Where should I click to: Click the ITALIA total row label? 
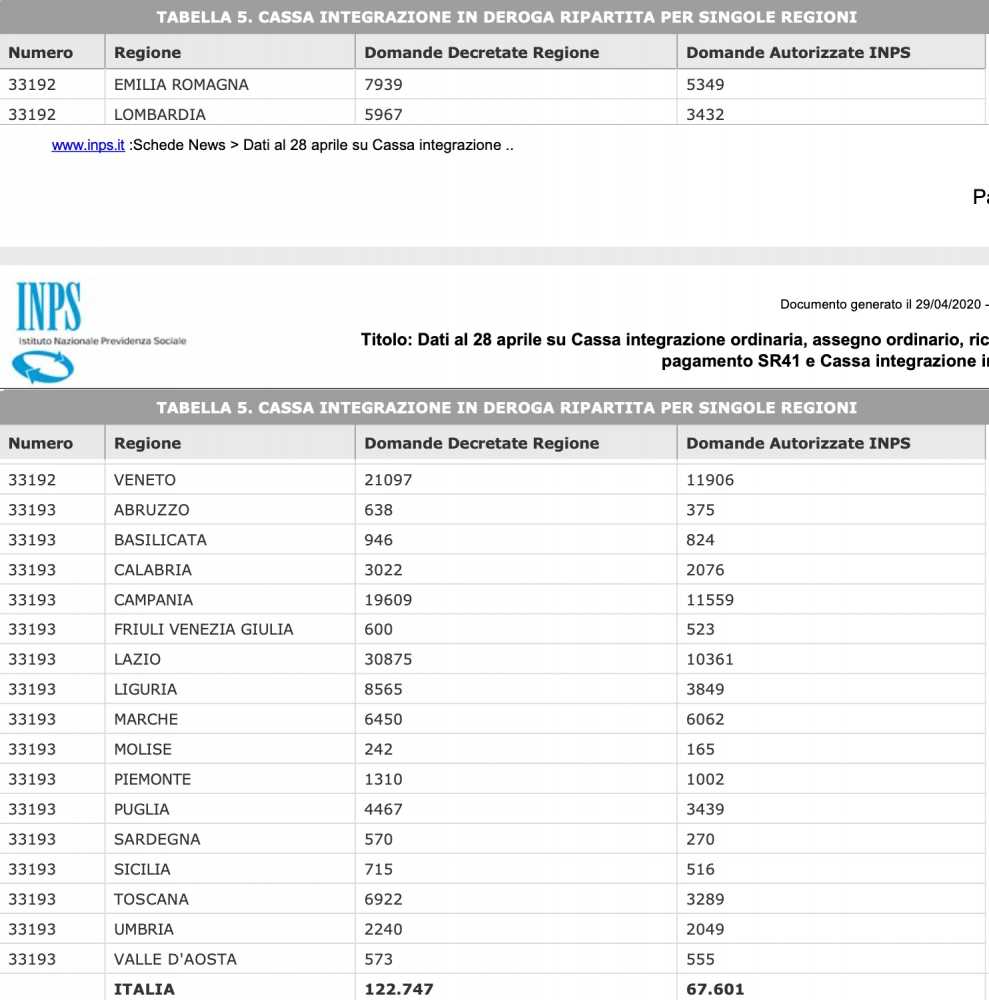[144, 990]
